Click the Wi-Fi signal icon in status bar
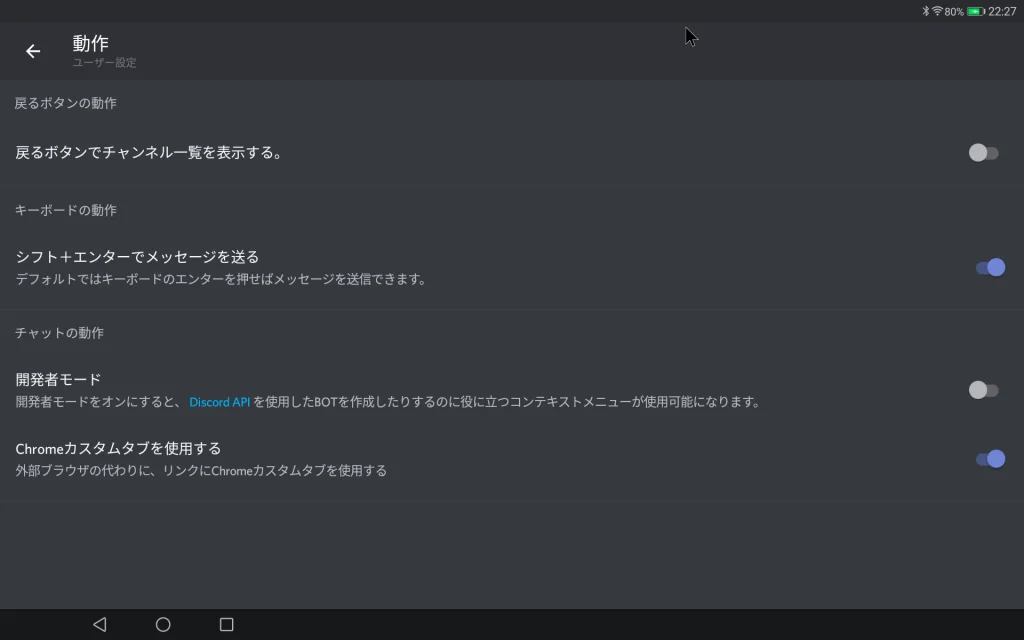Image resolution: width=1024 pixels, height=640 pixels. [937, 11]
